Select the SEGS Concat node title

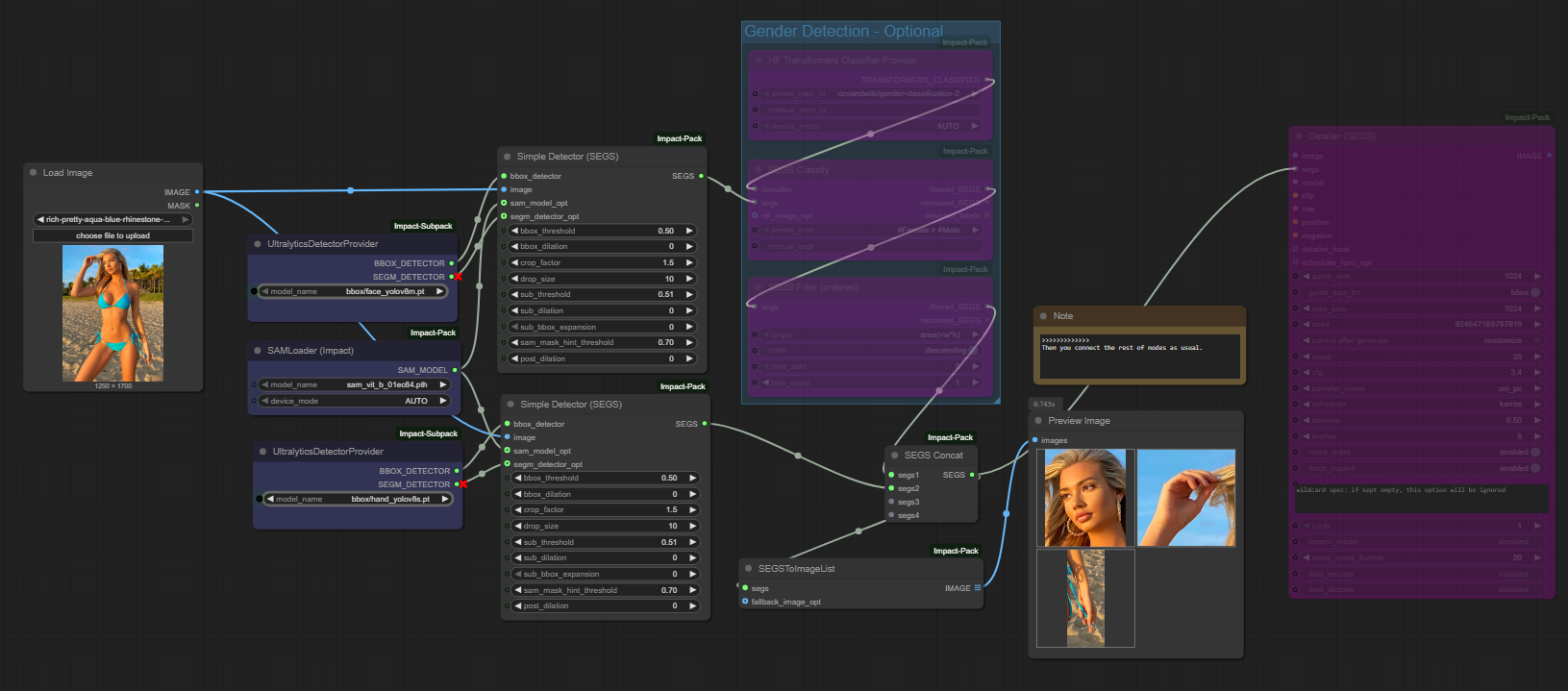pyautogui.click(x=933, y=456)
